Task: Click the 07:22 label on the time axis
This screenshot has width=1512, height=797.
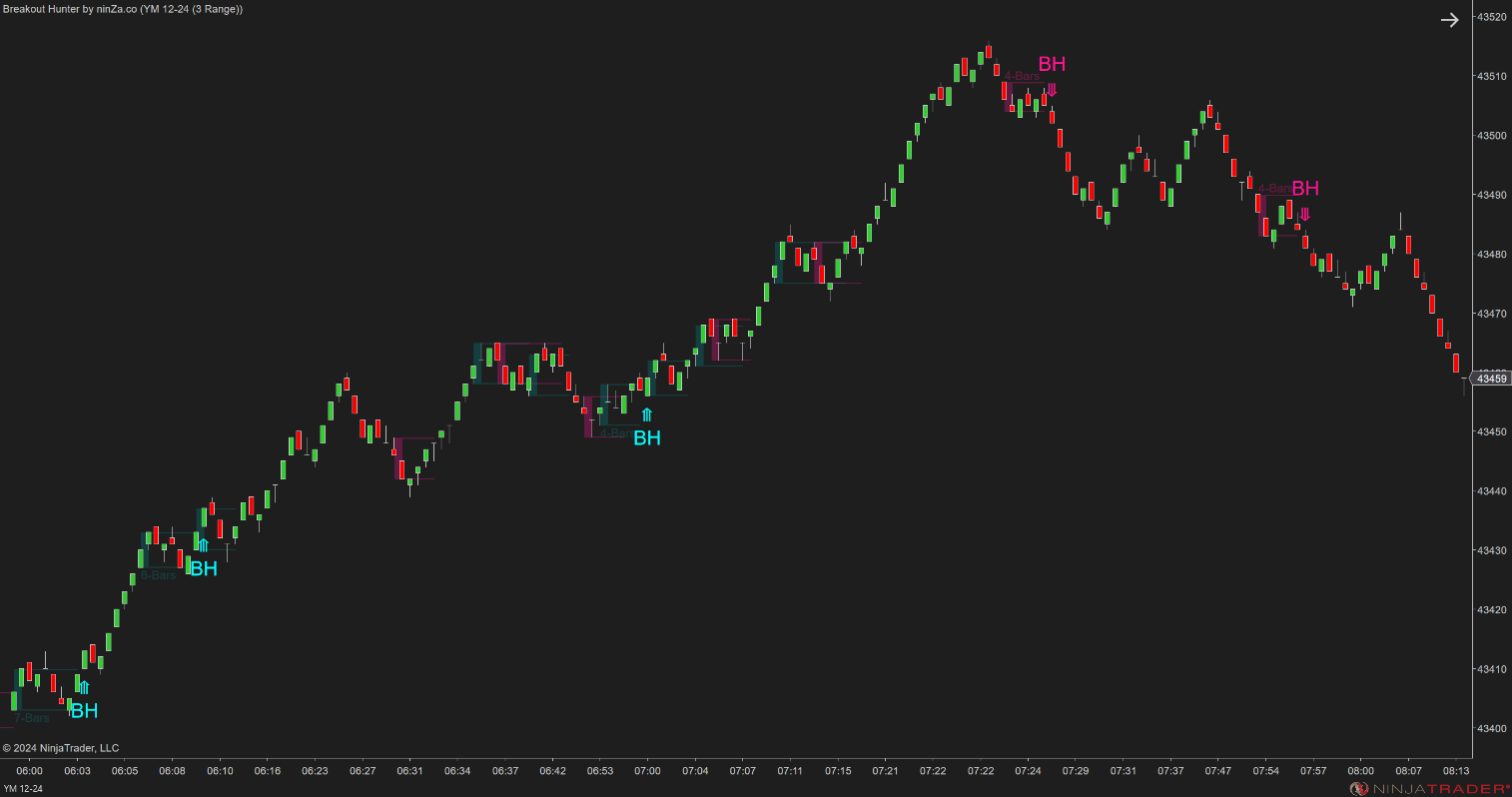Action: point(934,770)
